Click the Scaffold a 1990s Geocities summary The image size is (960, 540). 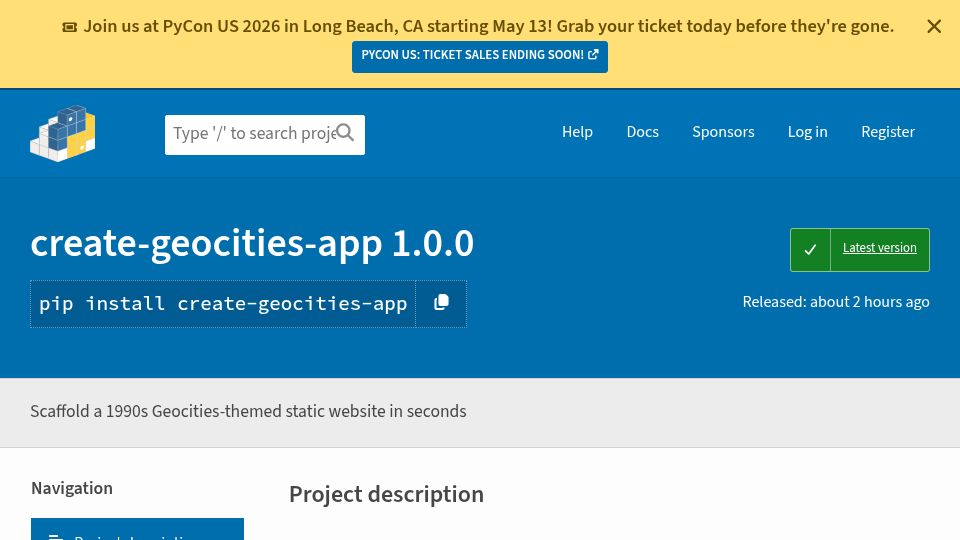248,411
